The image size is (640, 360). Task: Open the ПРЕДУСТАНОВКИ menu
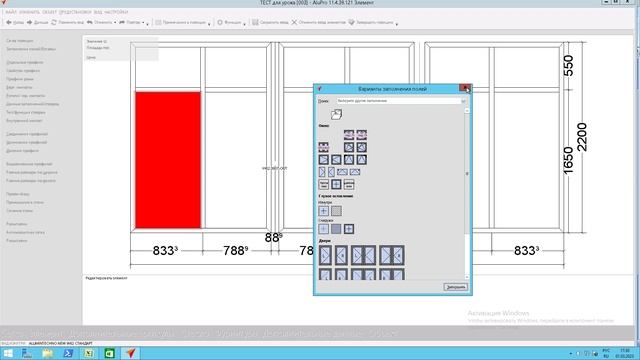pos(75,12)
